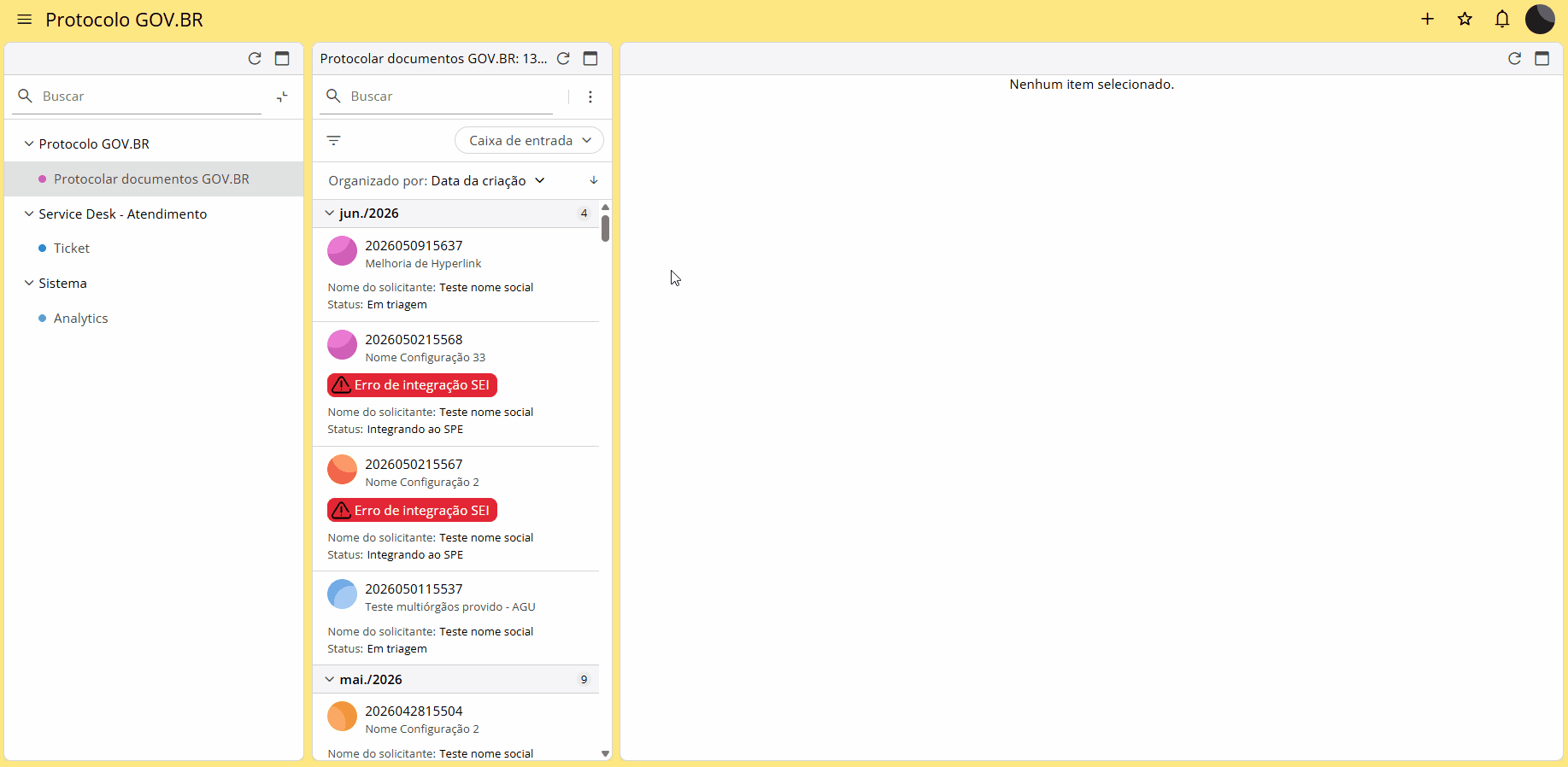Collapse the Service Desk - Atendimento node
Viewport: 1568px width, 767px height.
[29, 214]
